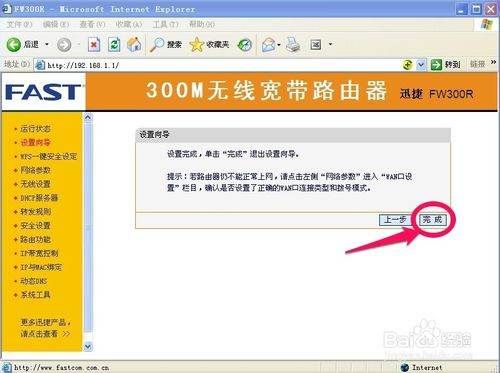500x373 pixels.
Task: Click sidebar scrollbar down arrow
Action: coord(88,347)
